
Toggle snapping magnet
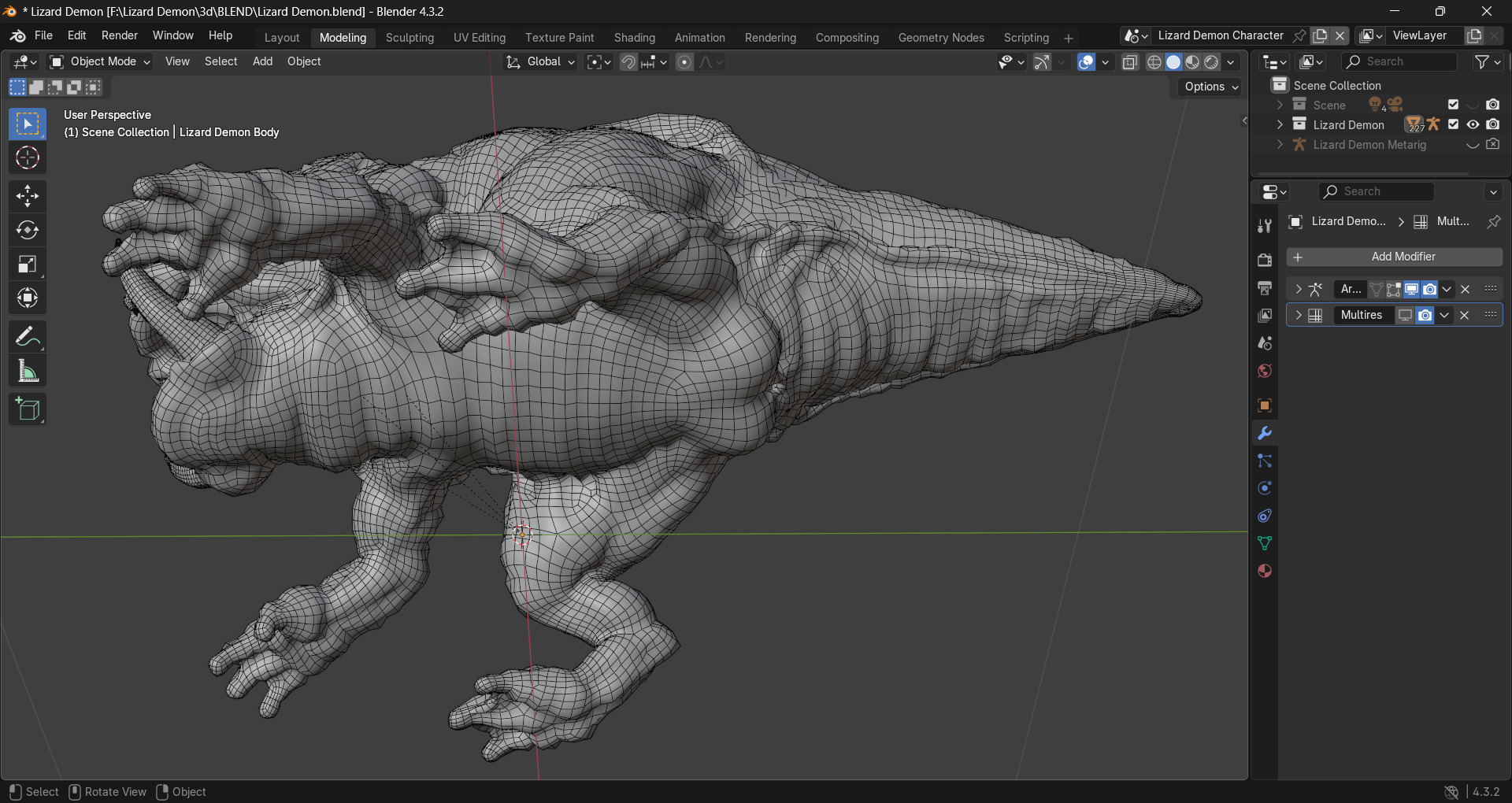tap(628, 62)
